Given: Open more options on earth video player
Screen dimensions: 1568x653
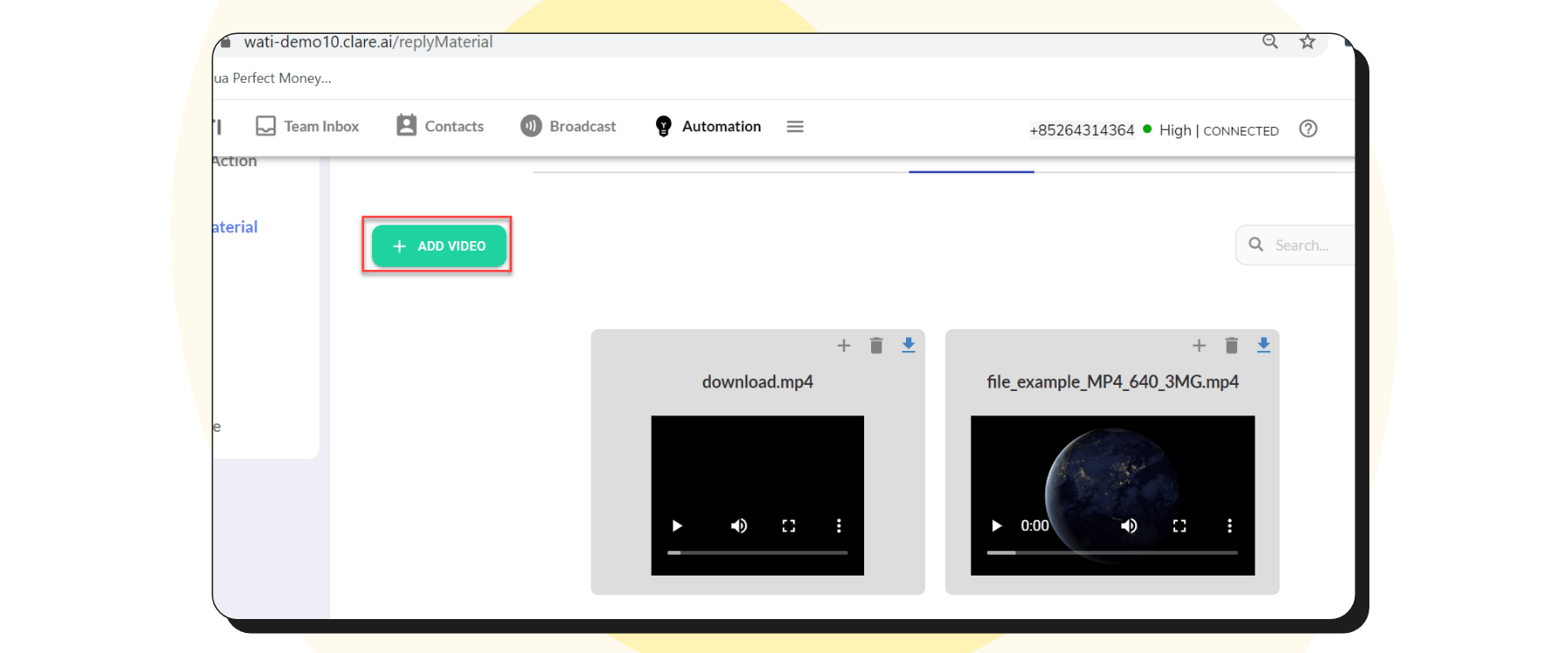Looking at the screenshot, I should (x=1229, y=526).
